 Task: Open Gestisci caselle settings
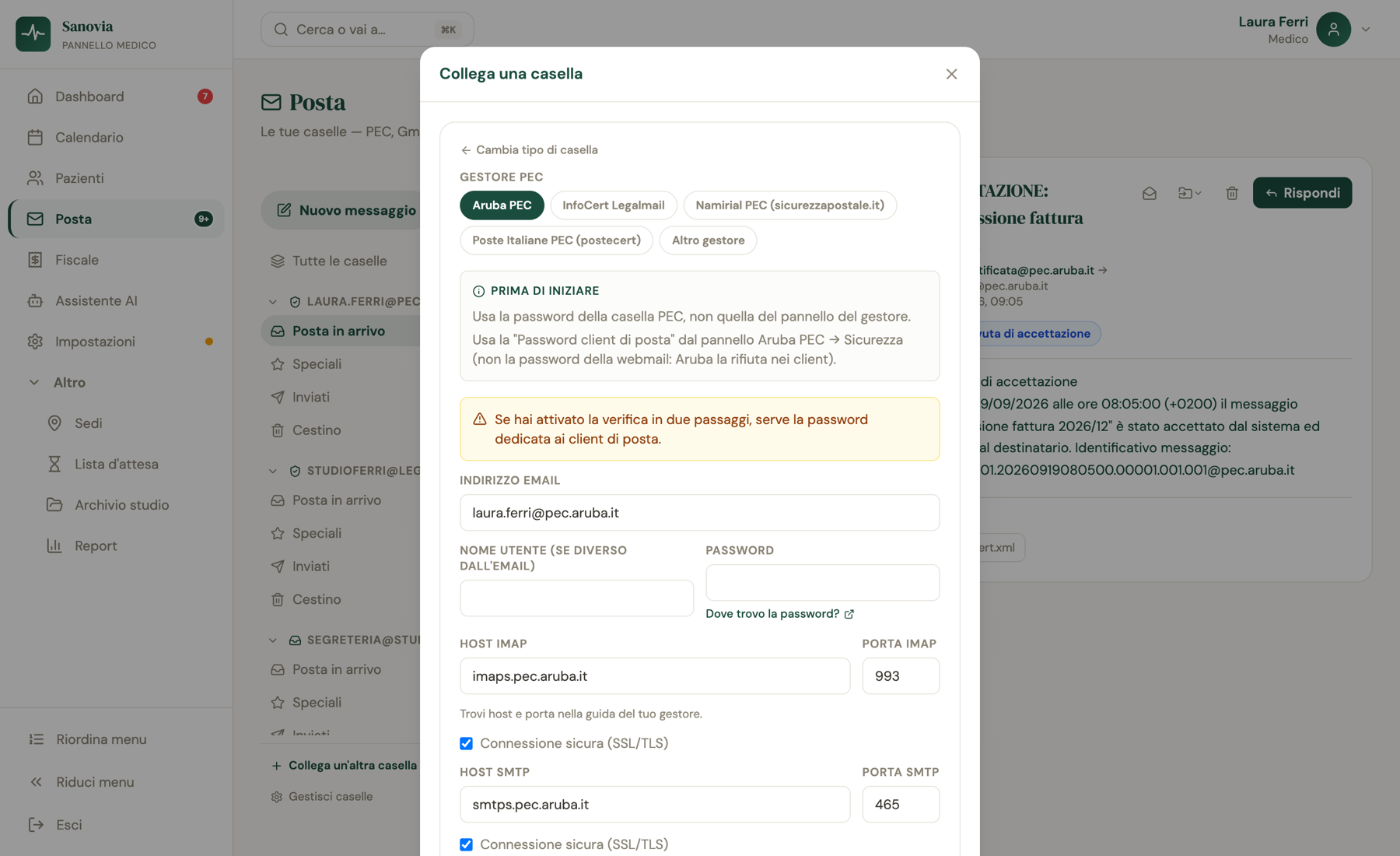pyautogui.click(x=322, y=797)
